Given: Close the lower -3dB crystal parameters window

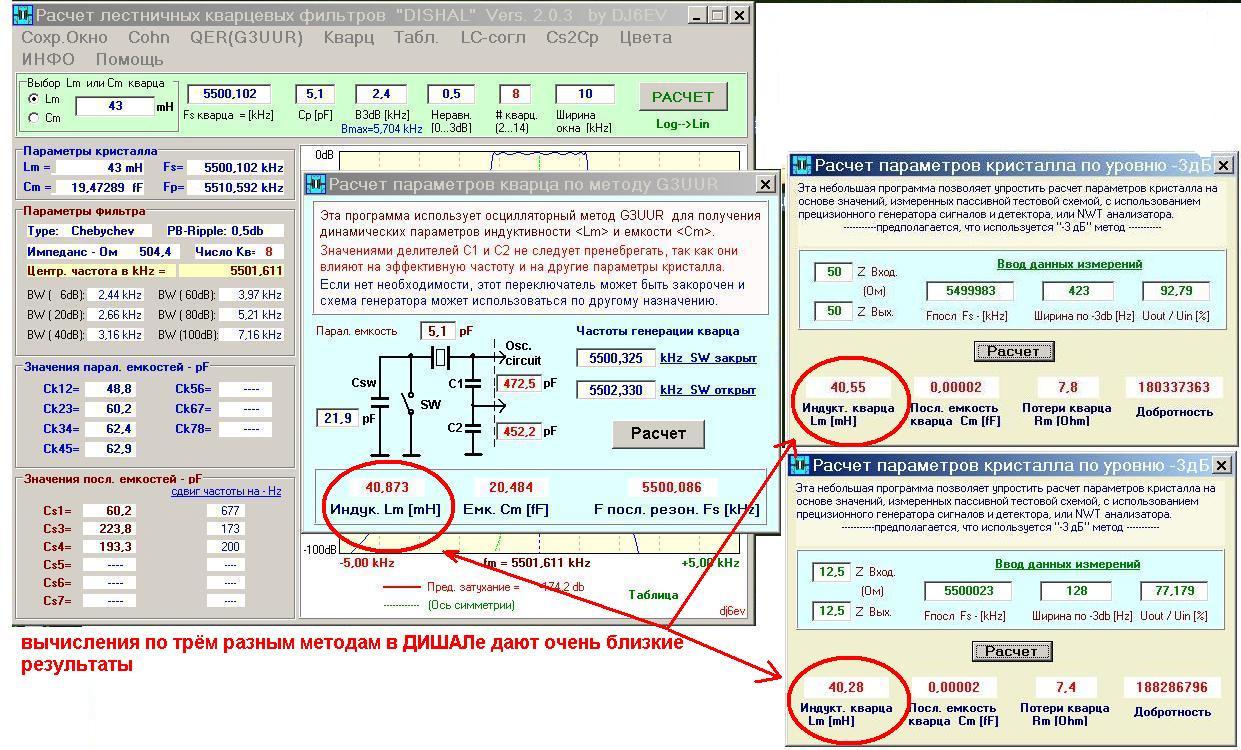Looking at the screenshot, I should [x=1223, y=465].
